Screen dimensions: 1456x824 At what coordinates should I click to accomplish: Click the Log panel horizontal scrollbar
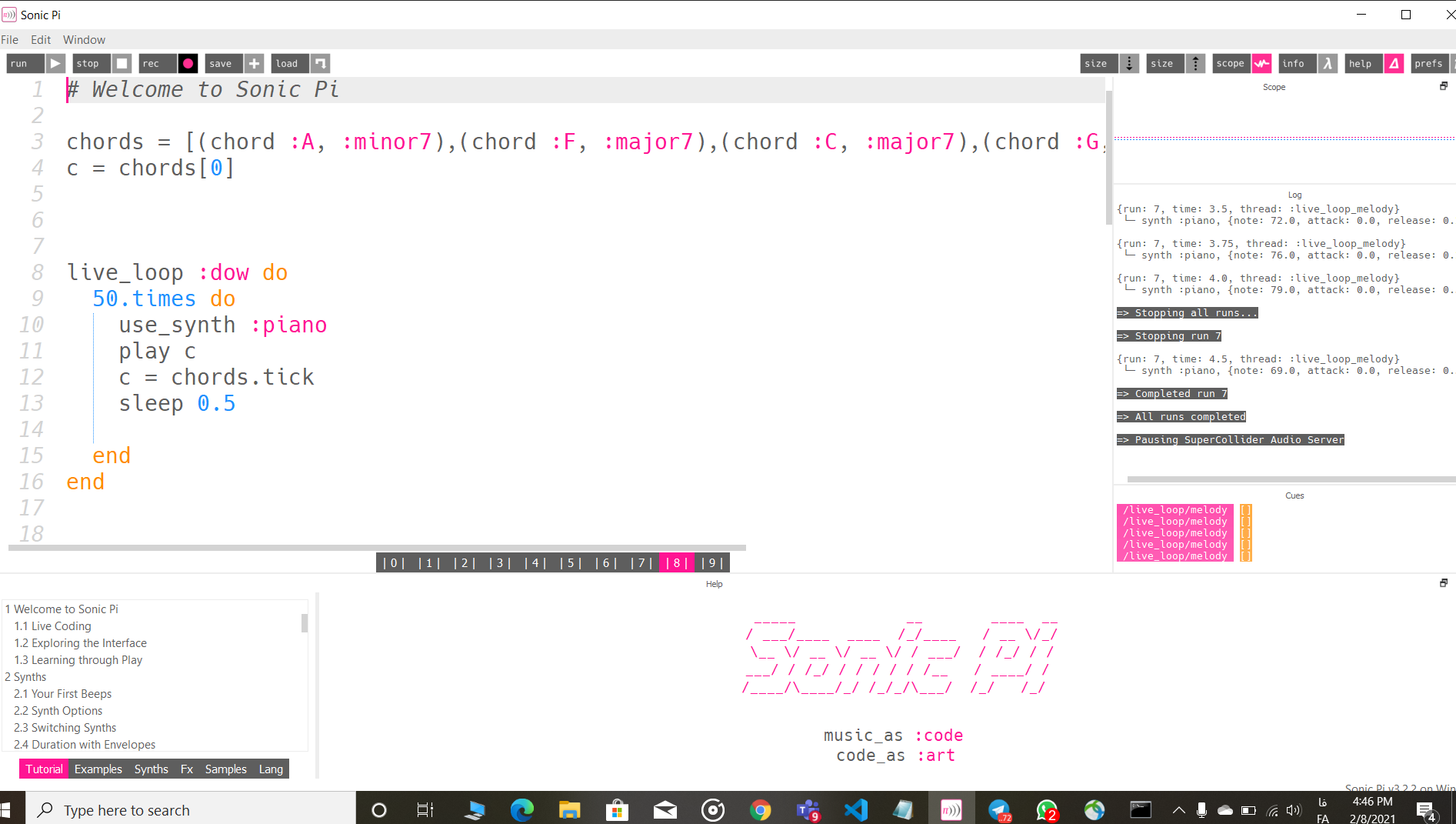pyautogui.click(x=1291, y=479)
